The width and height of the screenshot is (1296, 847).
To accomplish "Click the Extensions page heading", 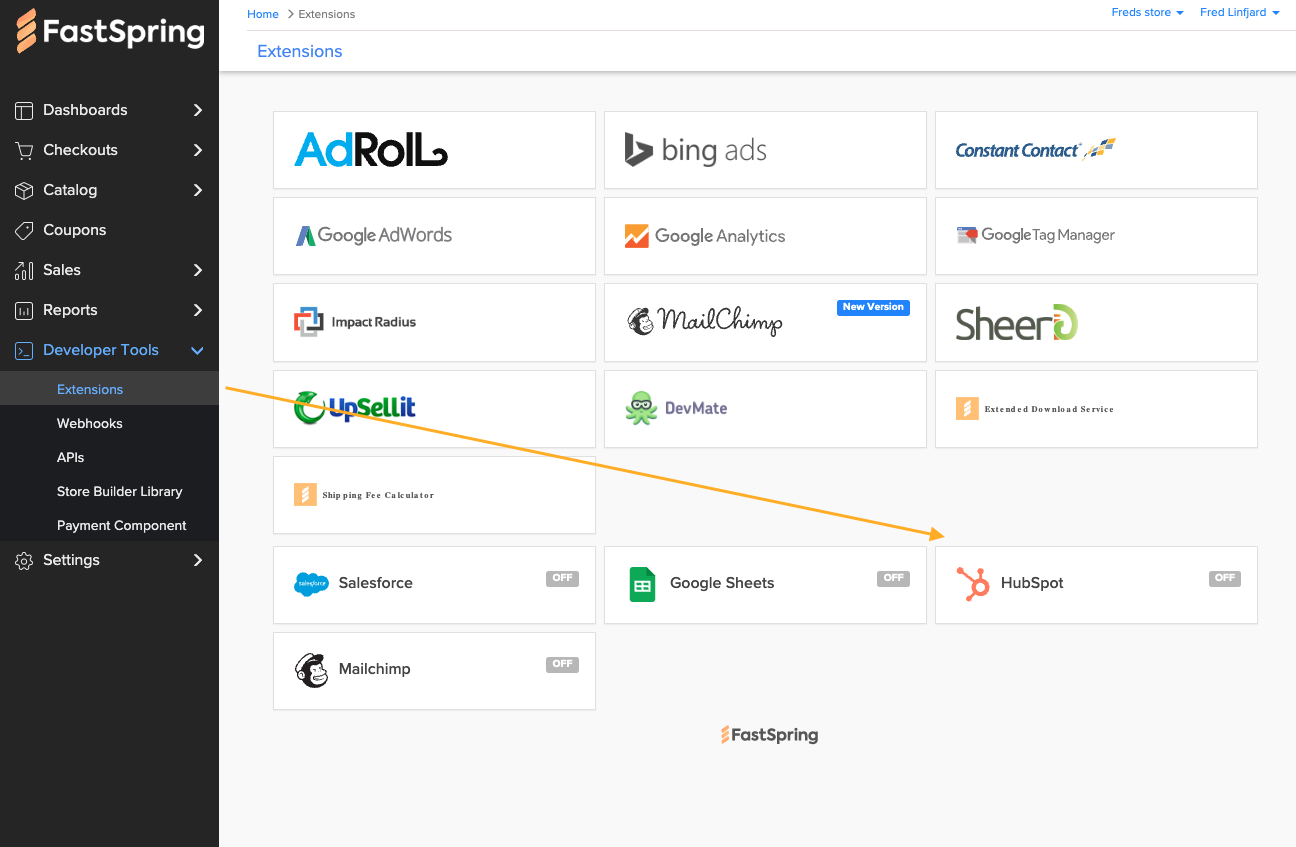I will point(300,51).
